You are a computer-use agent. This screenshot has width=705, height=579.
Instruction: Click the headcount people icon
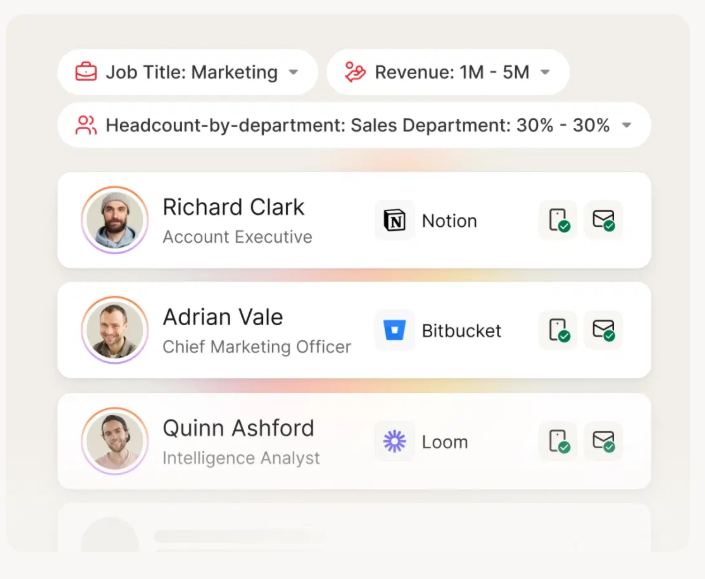[x=87, y=125]
